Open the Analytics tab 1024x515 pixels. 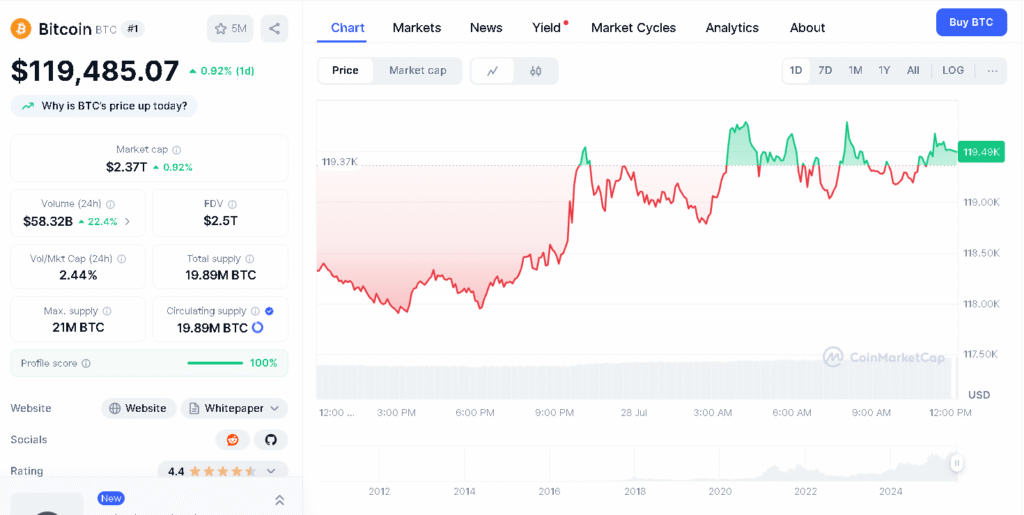point(732,28)
